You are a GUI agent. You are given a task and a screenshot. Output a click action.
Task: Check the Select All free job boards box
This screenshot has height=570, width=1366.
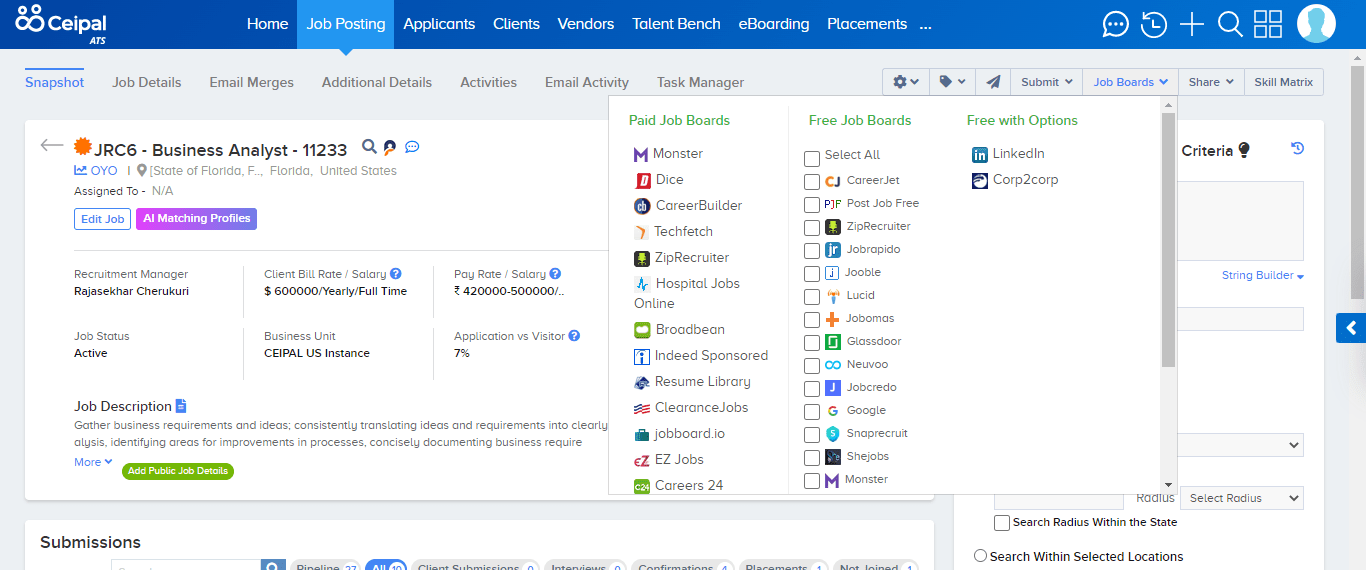click(812, 158)
